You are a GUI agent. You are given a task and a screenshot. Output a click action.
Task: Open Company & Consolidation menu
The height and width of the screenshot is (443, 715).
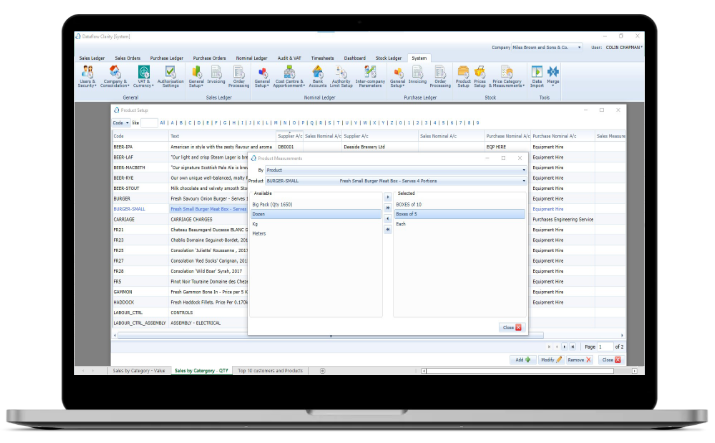(x=114, y=76)
